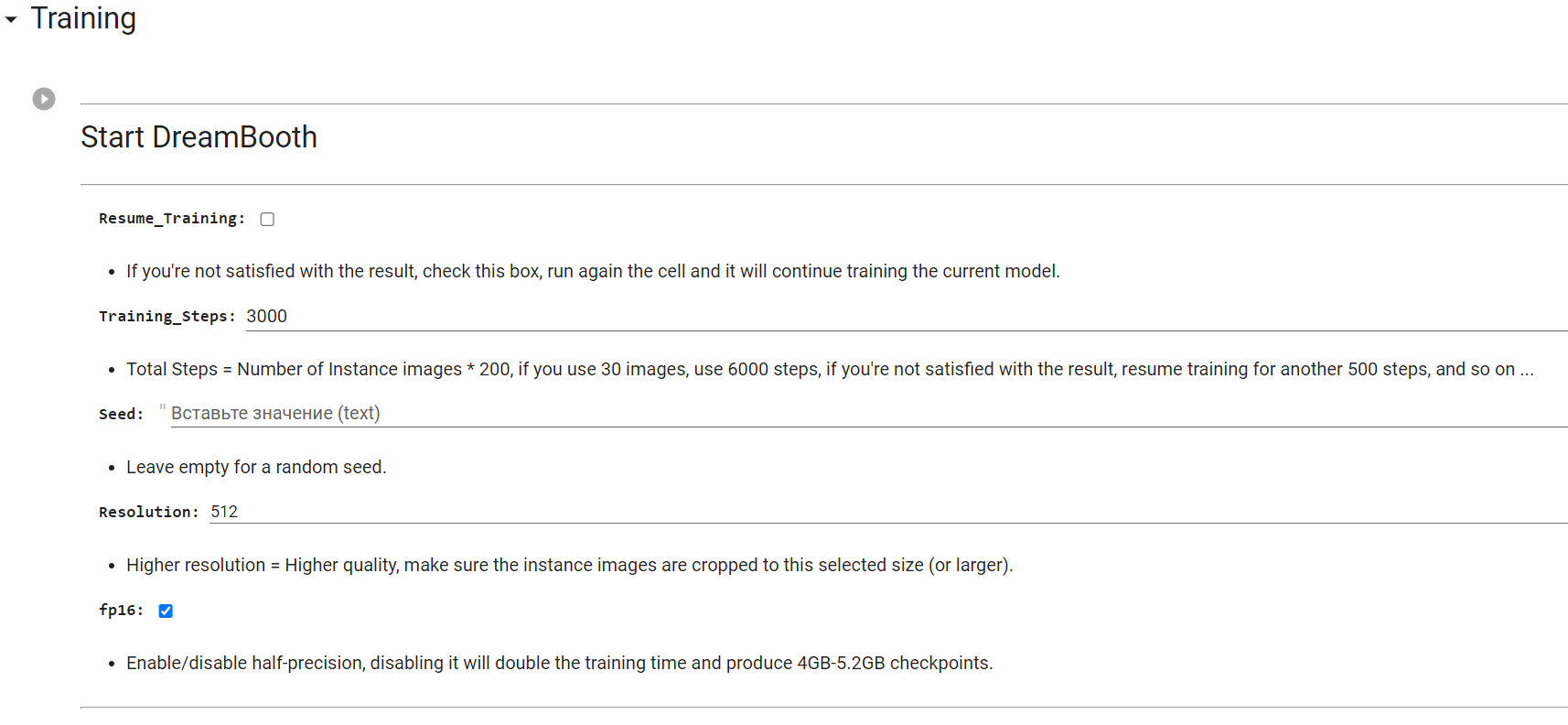Click the 'Leave empty for a random seed' note
This screenshot has width=1568, height=725.
256,468
